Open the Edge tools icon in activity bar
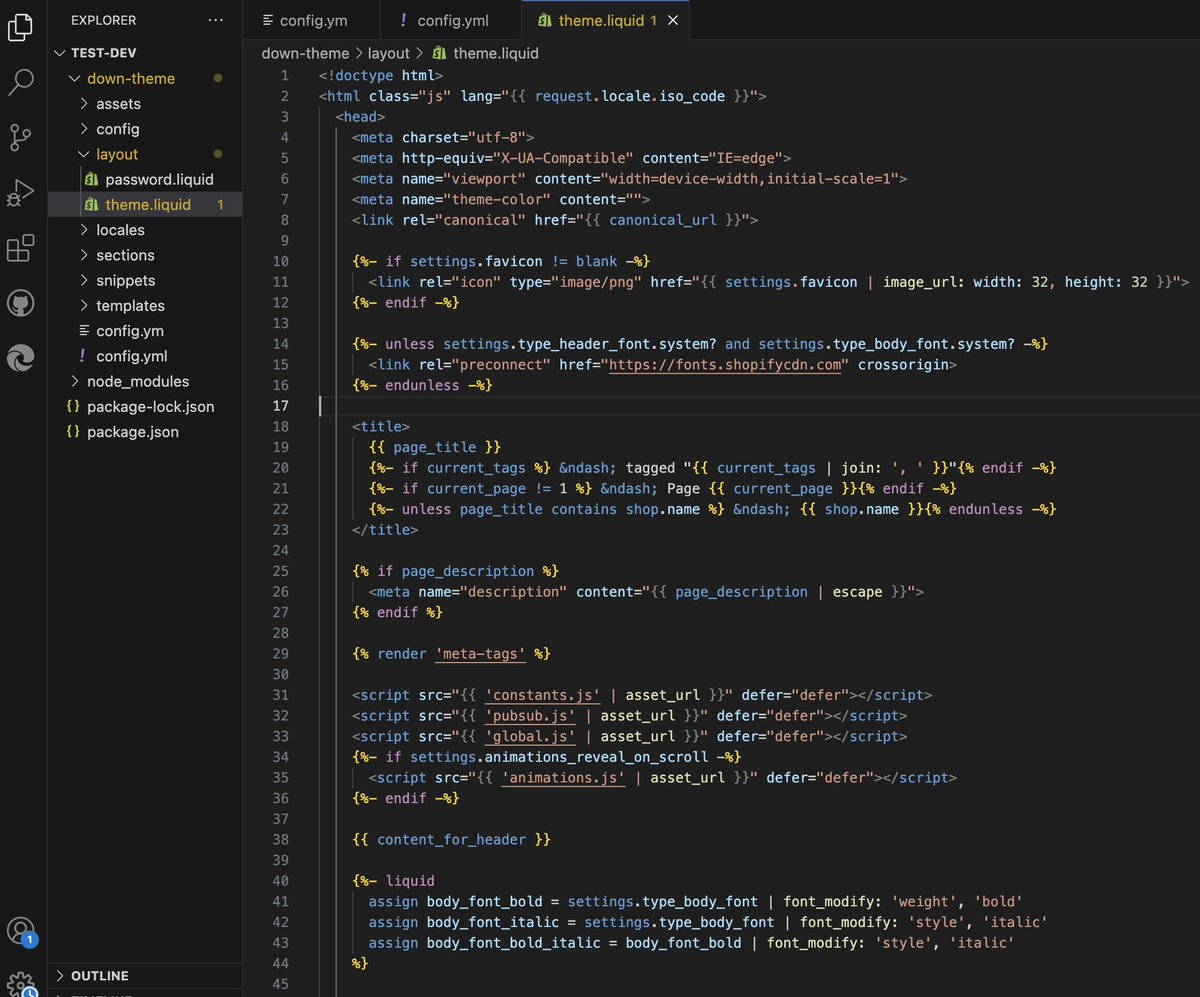This screenshot has width=1200, height=997. coord(21,358)
